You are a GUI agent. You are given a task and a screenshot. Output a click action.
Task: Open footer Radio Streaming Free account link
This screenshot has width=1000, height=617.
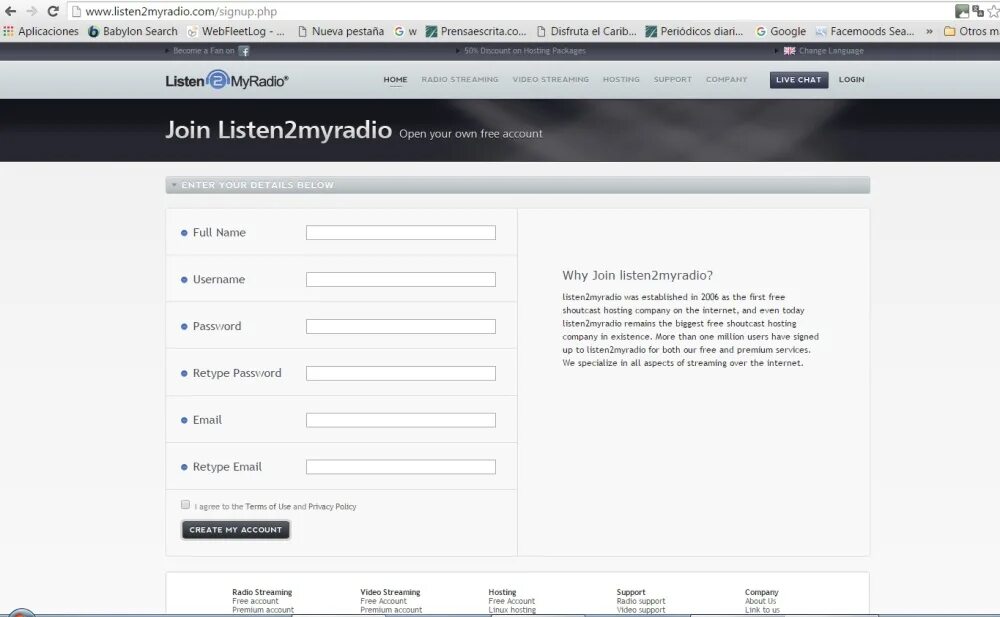[x=255, y=601]
